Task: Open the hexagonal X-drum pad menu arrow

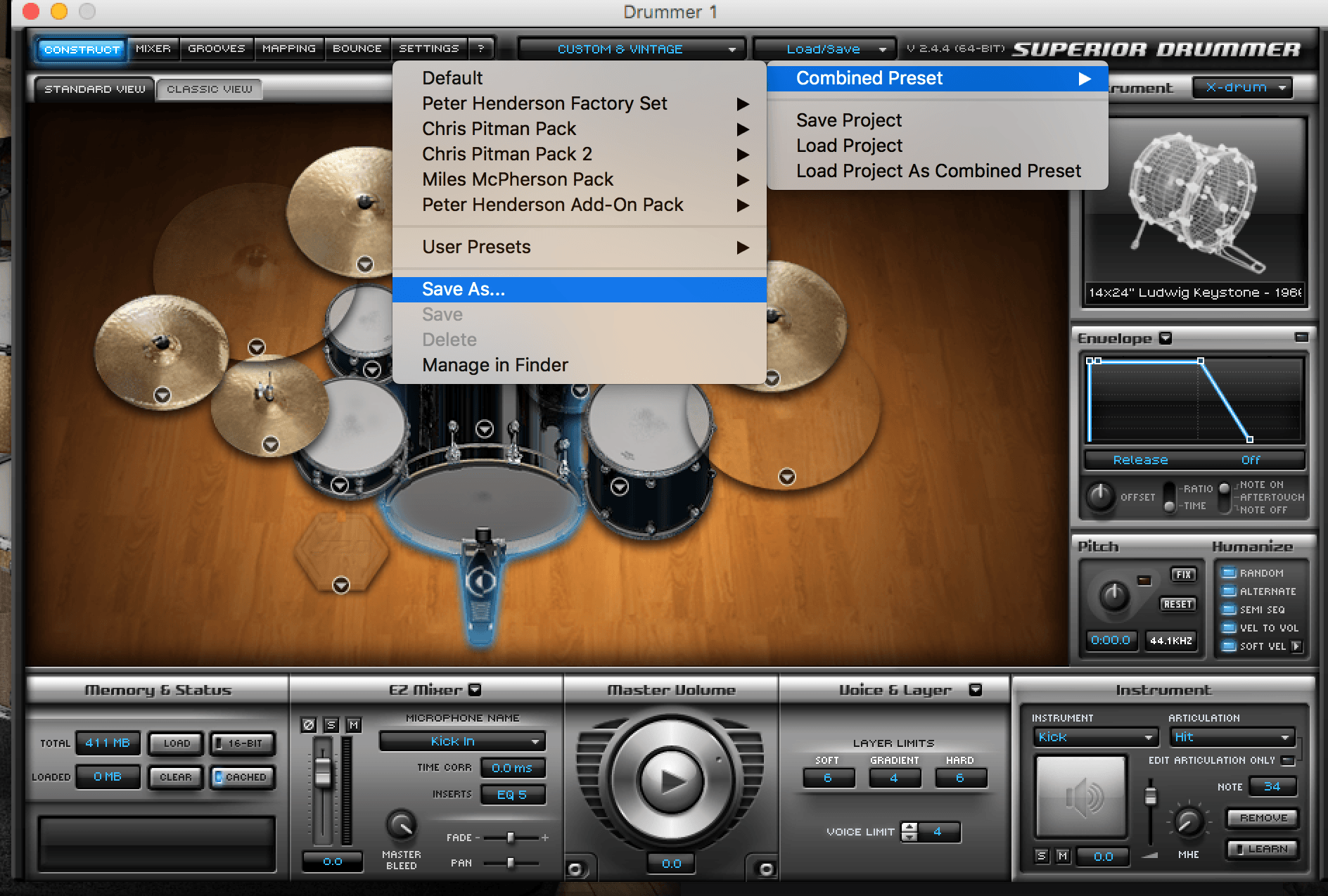Action: tap(341, 585)
